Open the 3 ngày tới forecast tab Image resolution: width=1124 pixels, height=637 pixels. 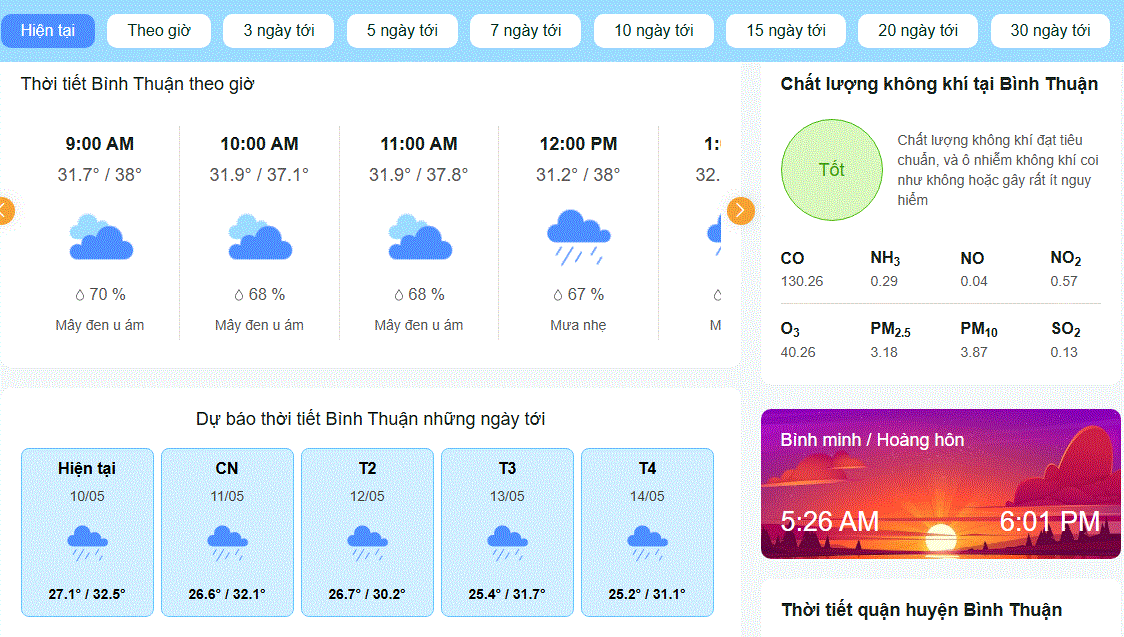click(x=279, y=31)
